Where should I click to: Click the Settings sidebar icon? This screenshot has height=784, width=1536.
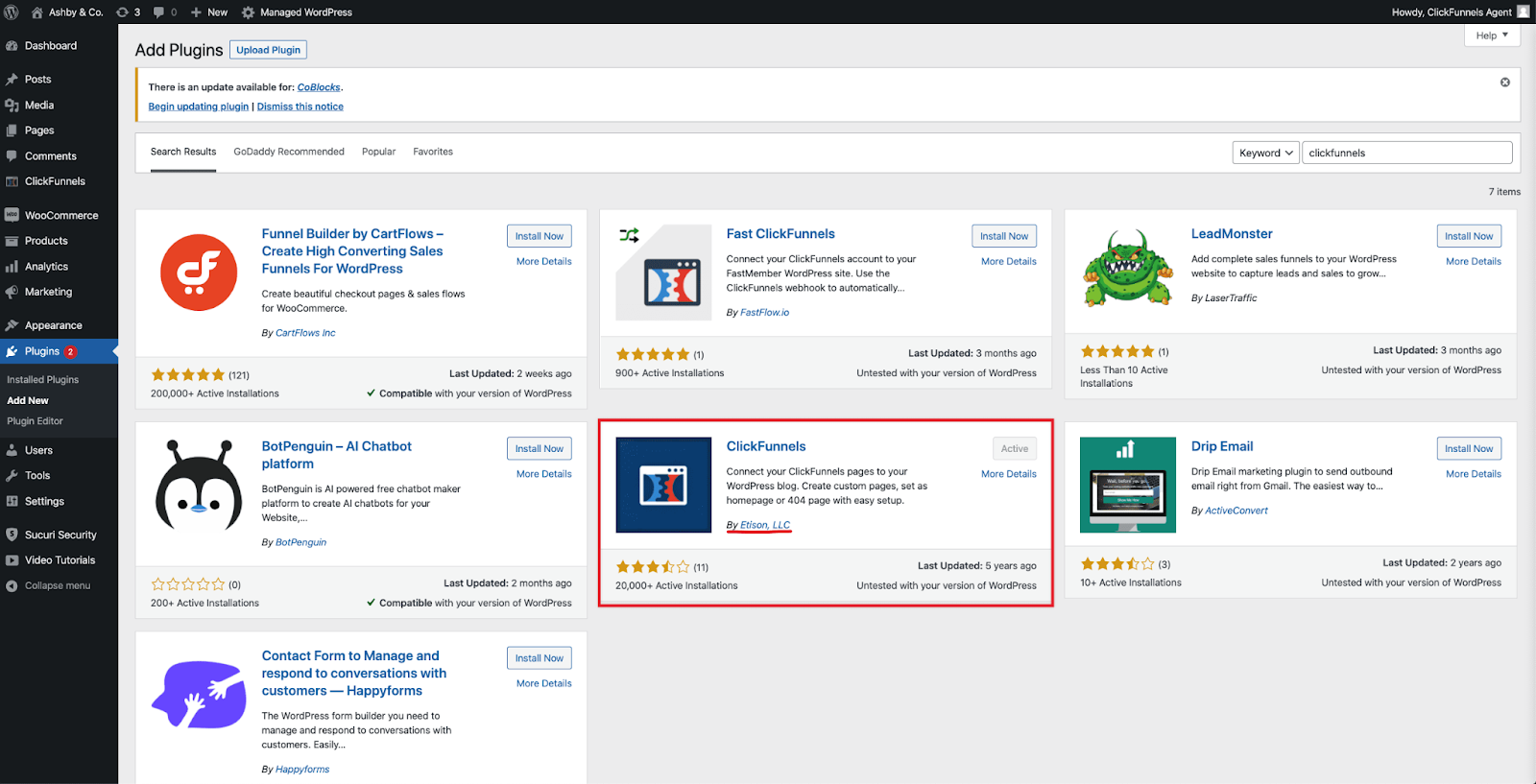tap(12, 501)
